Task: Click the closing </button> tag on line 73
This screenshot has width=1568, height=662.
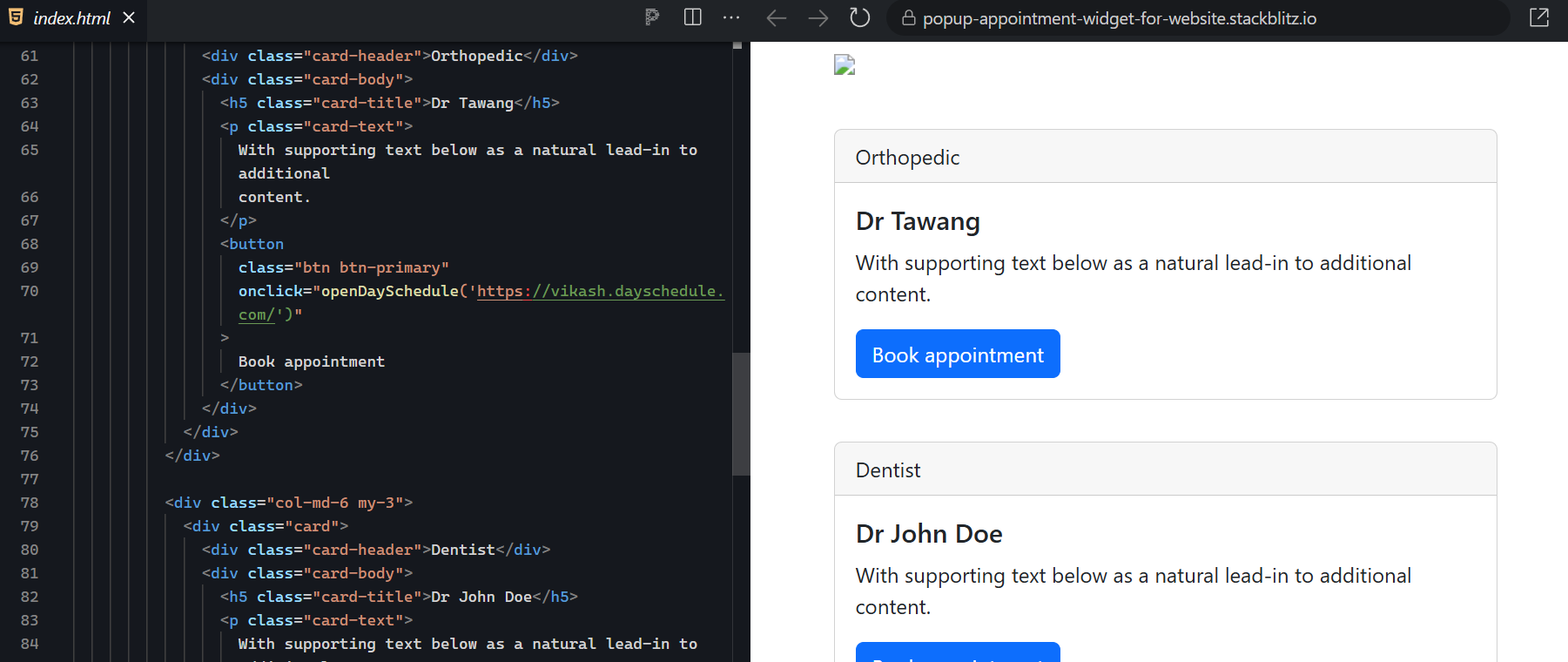Action: tap(261, 385)
